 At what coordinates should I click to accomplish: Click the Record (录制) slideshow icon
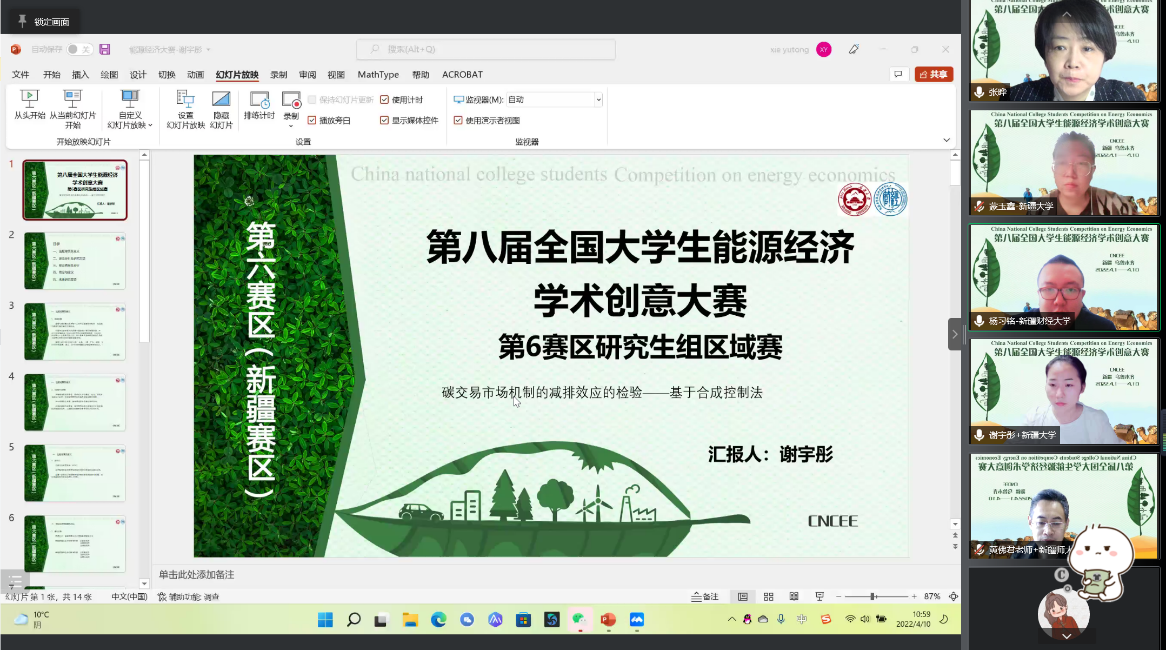point(291,100)
